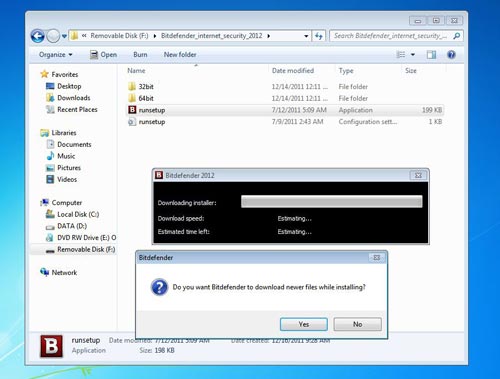Select Removable Disk (F:) in the navigation pane
Screen dimensions: 500x379
[x=73, y=249]
